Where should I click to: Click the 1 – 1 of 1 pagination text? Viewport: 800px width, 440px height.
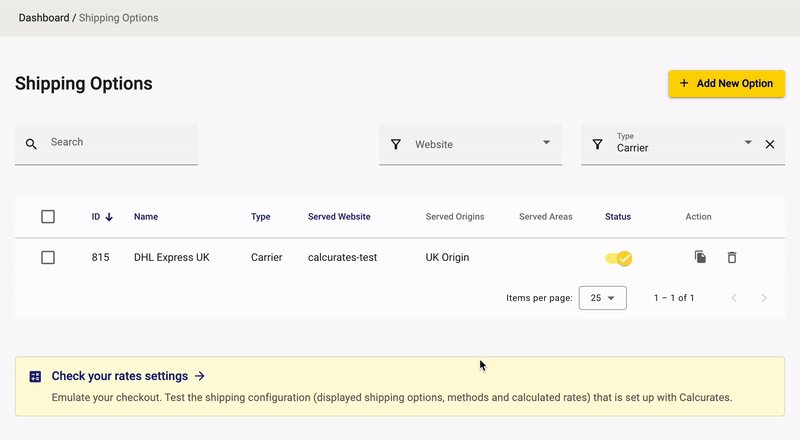click(674, 298)
